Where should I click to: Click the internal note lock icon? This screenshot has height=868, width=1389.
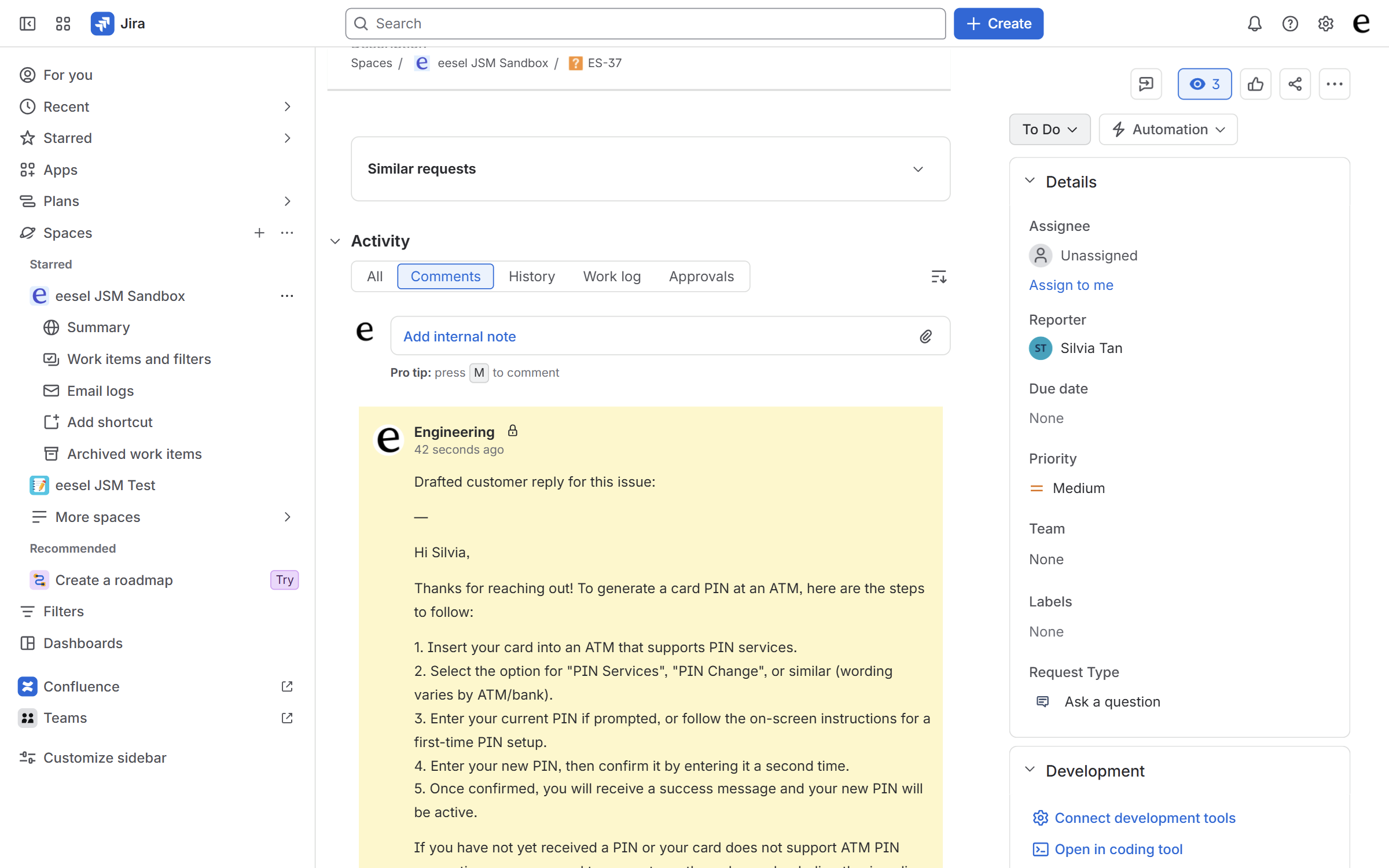tap(513, 431)
